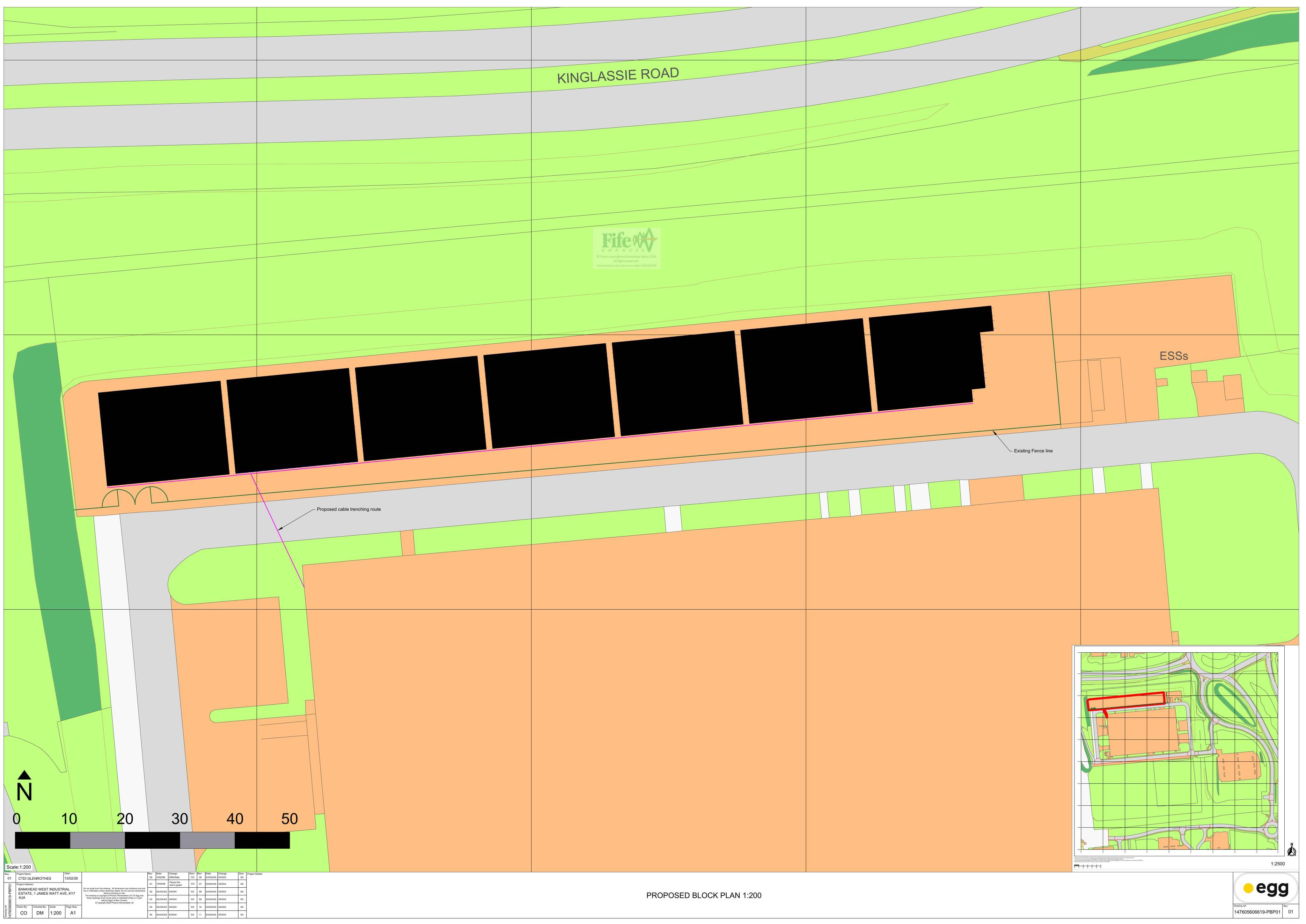Click the 'Scale:1:200' label above the title block

tap(19, 867)
